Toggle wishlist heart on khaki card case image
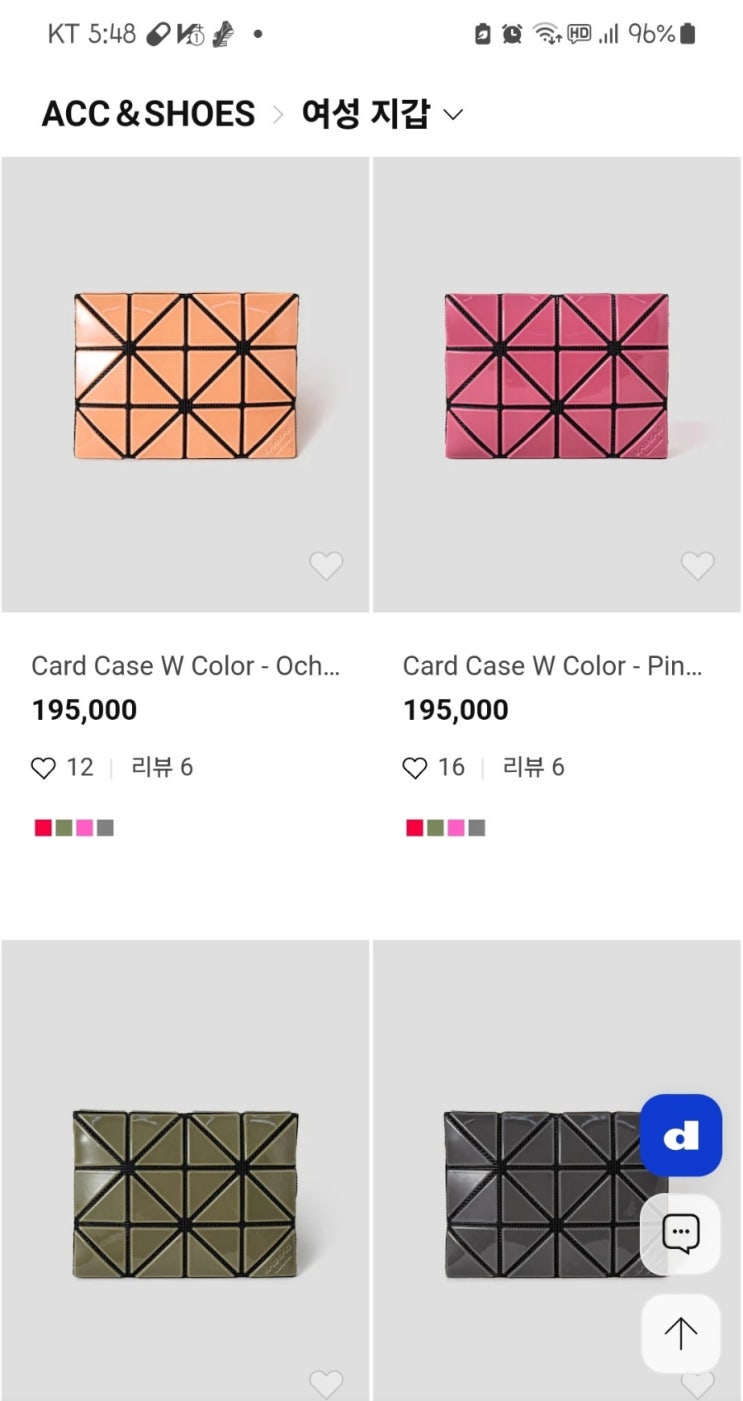The width and height of the screenshot is (743, 1401). click(326, 1384)
